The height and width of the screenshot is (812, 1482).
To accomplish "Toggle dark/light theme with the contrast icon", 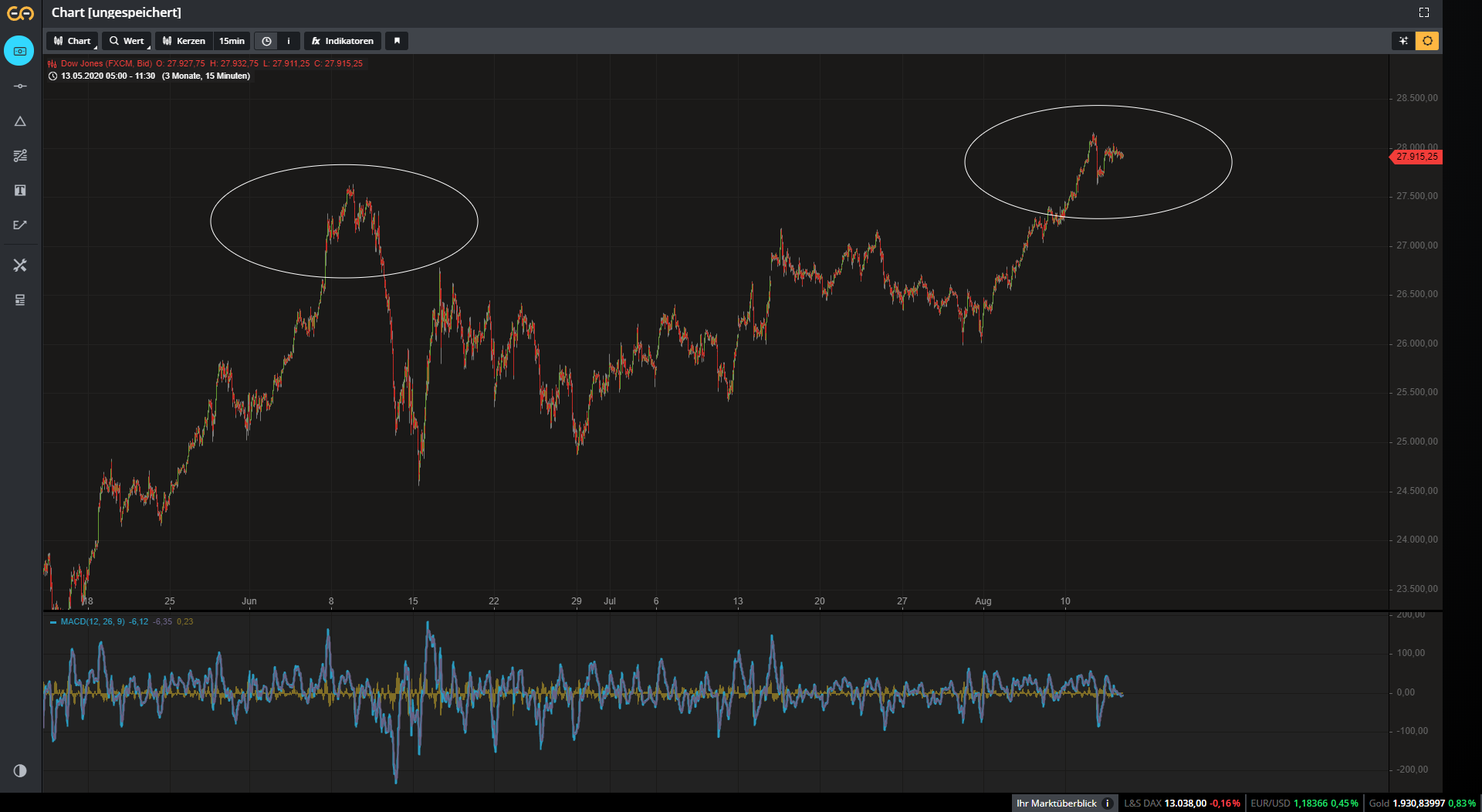I will tap(19, 770).
